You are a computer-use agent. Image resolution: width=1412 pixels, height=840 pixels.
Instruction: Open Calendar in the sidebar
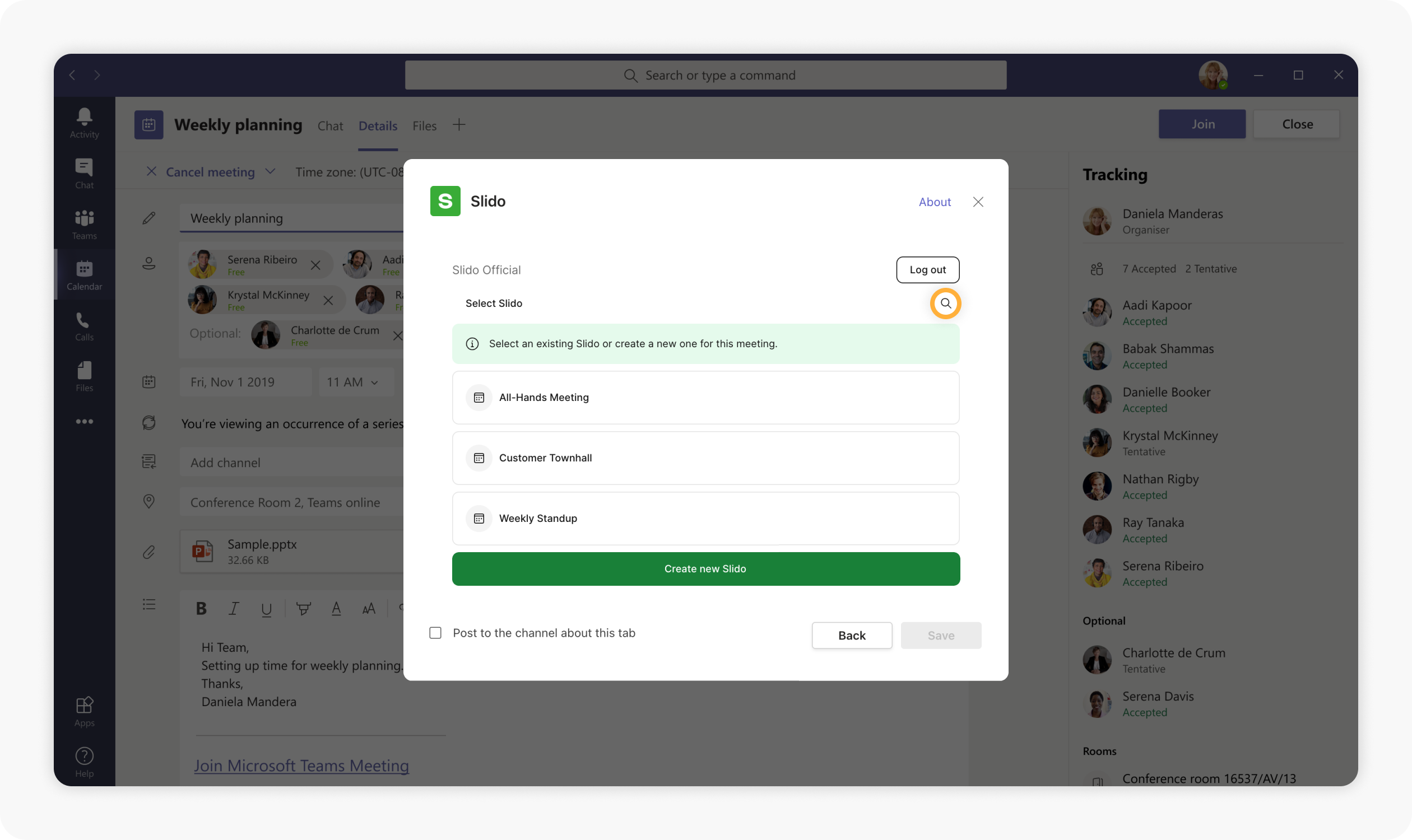[85, 274]
